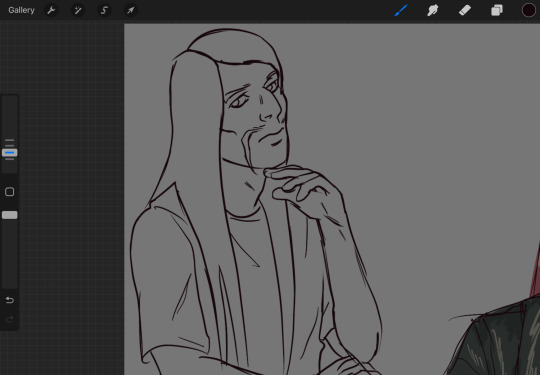Tap the square Modify eyedropper button

point(10,192)
